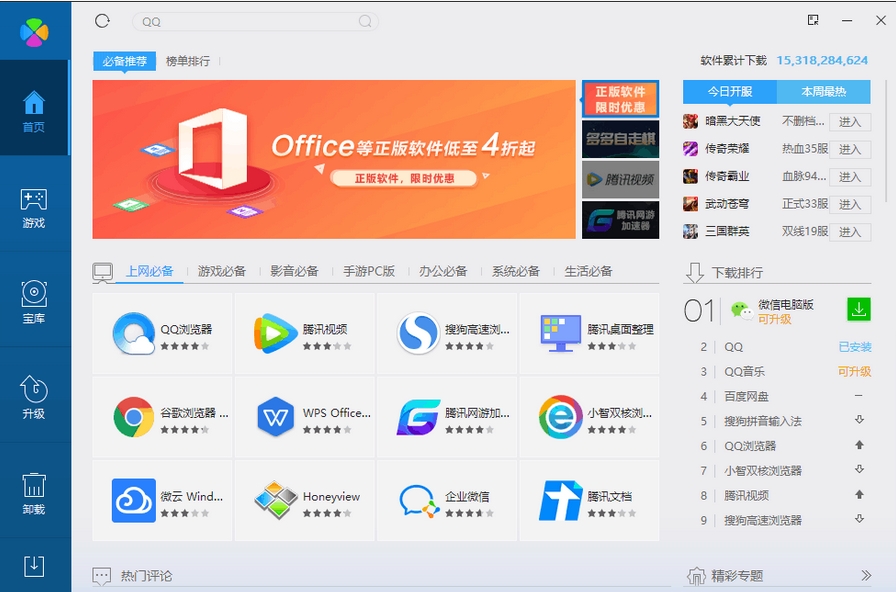Open the 宝库 library section
Screen dimensions: 896x592
(34, 302)
